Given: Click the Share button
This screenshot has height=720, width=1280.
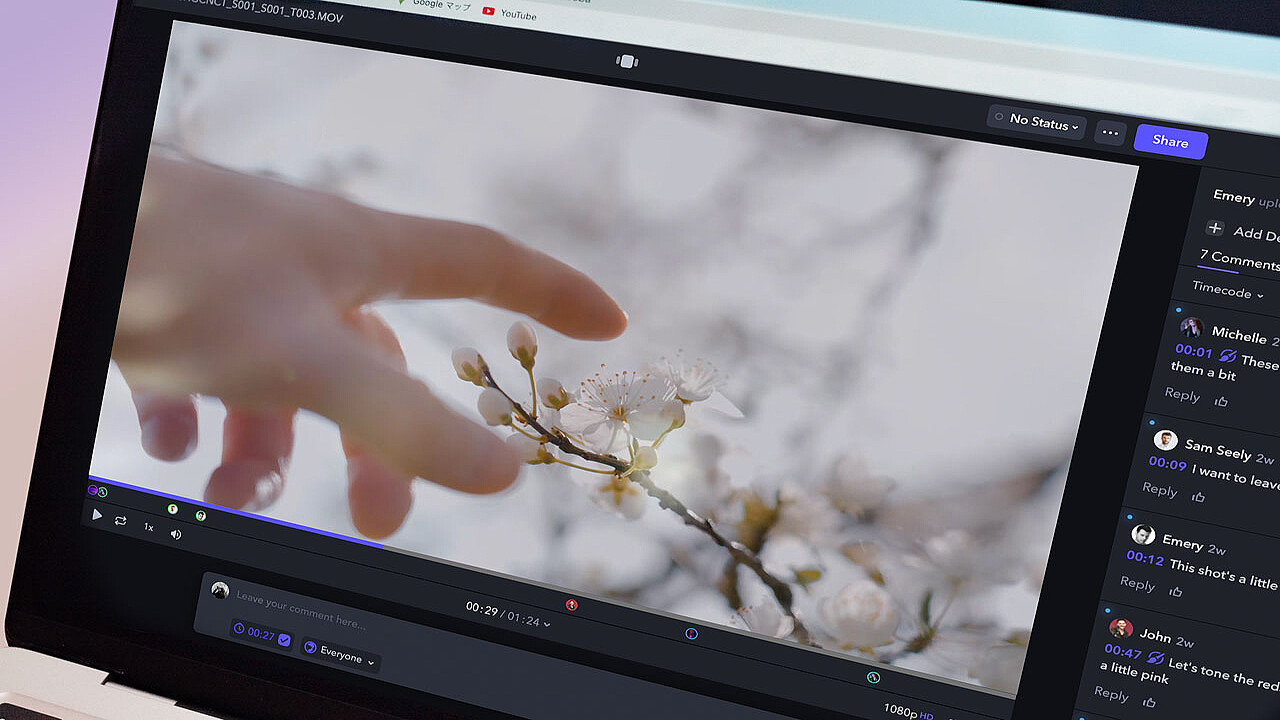Looking at the screenshot, I should tap(1170, 141).
